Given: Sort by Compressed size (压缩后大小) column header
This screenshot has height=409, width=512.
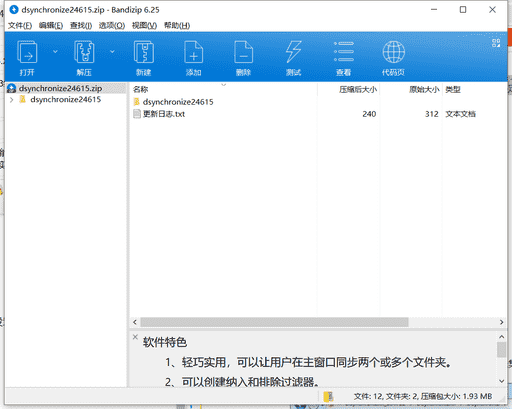Looking at the screenshot, I should coord(358,89).
